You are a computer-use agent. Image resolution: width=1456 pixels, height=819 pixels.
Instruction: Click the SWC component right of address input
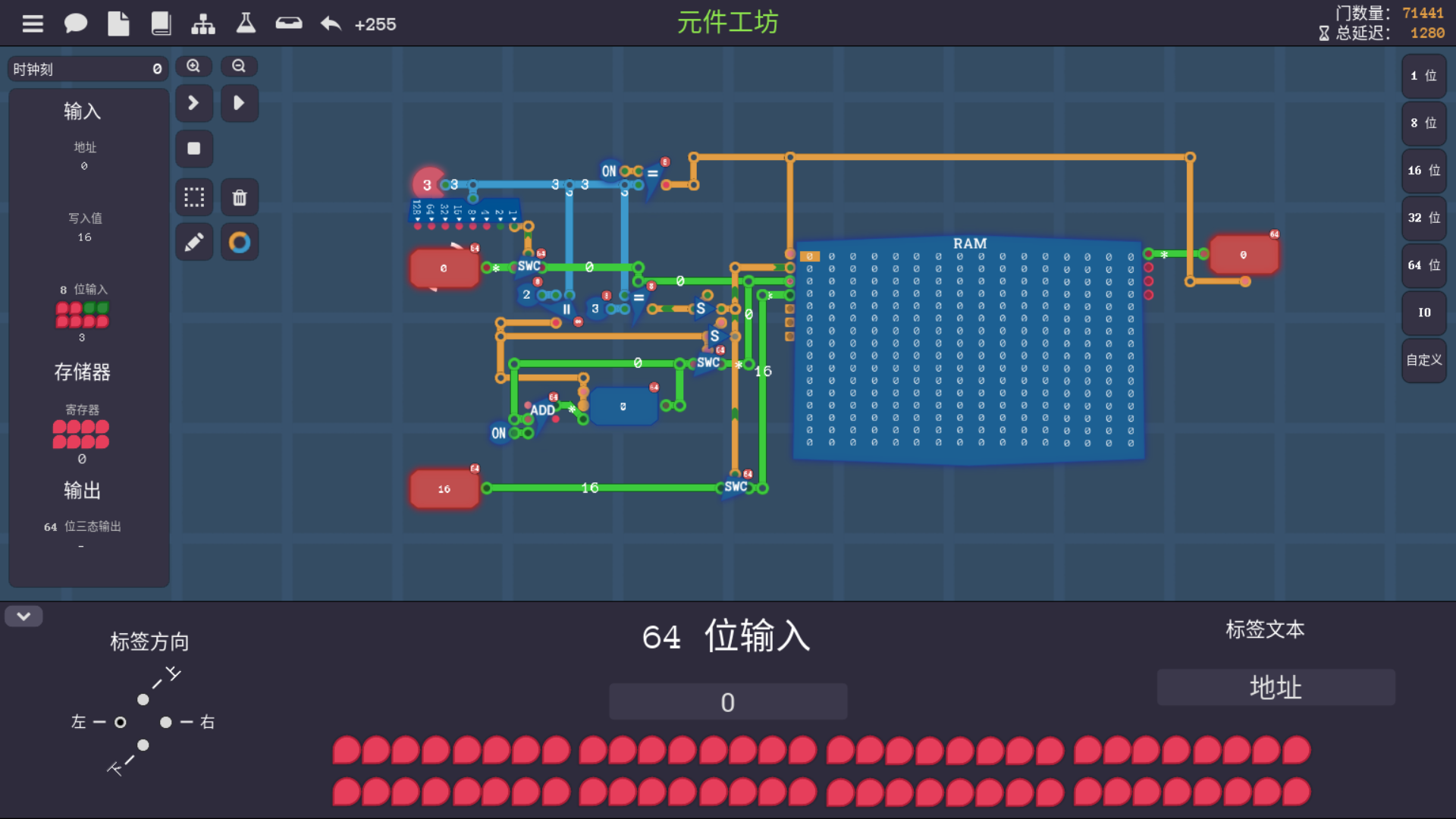[x=529, y=266]
